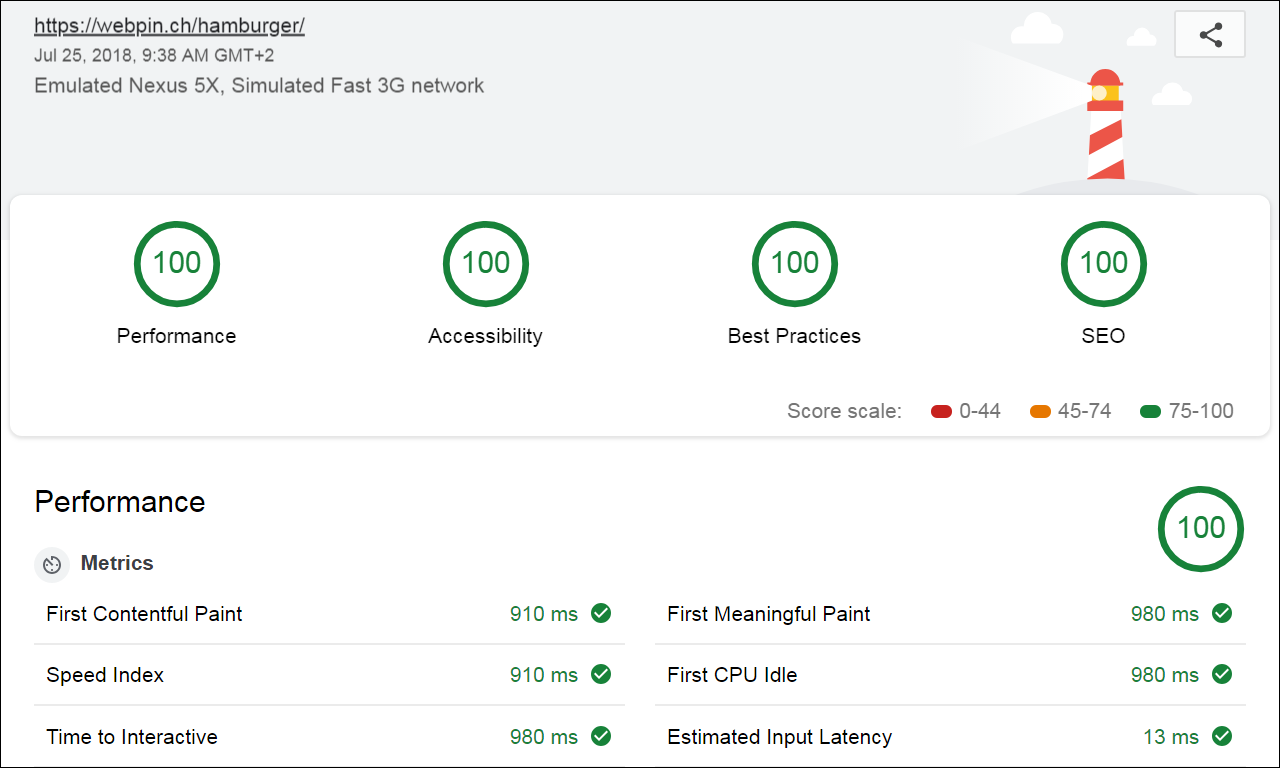The height and width of the screenshot is (768, 1280).
Task: Open the webpin.ch/hamburger URL link
Action: tap(169, 26)
